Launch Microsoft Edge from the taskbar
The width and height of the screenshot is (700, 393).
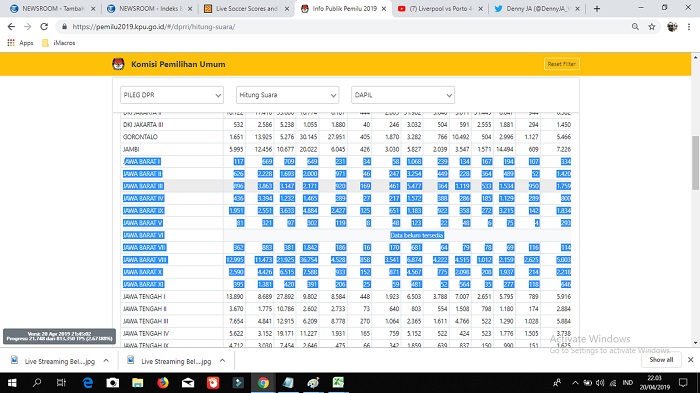[88, 383]
